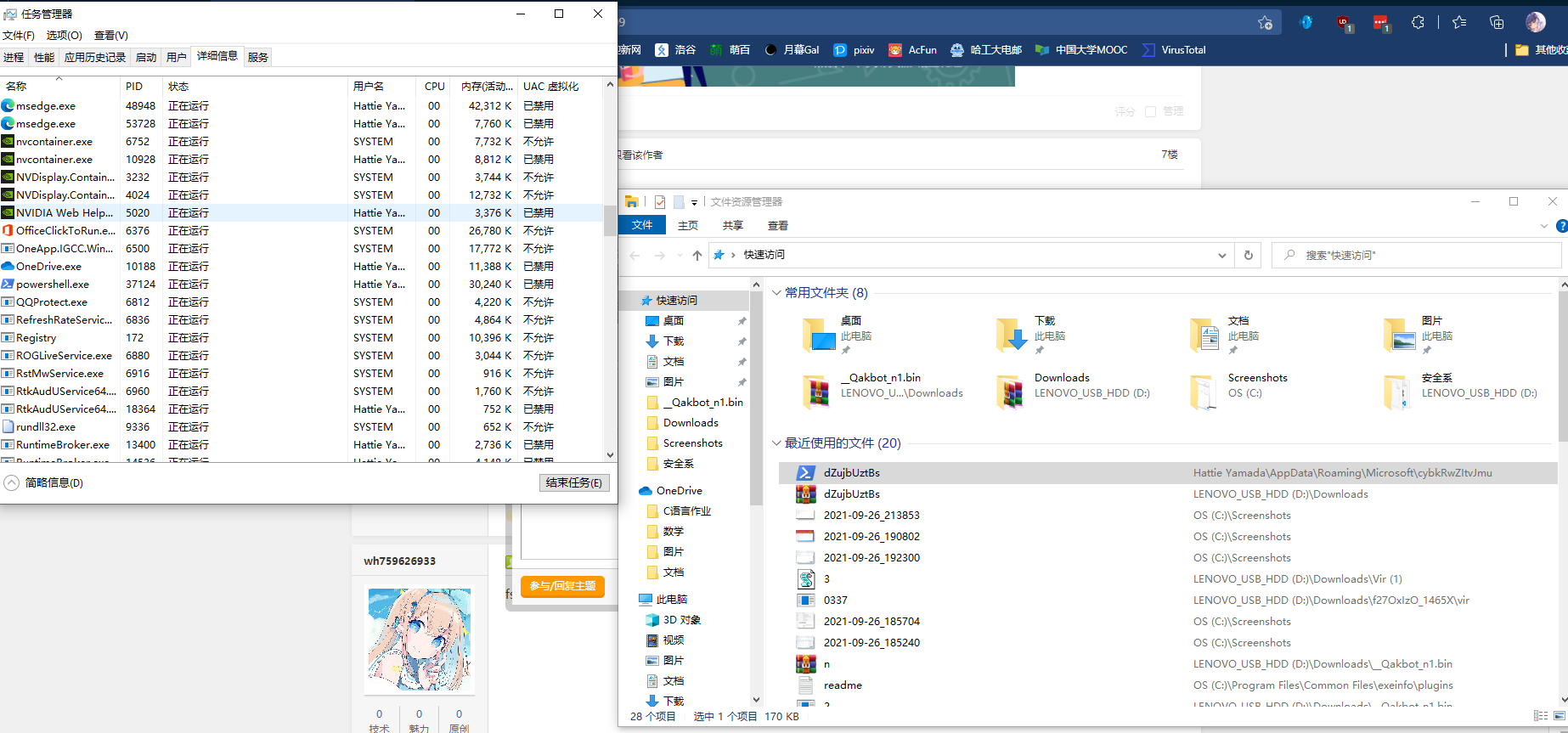
Task: Open the AcFun bookmark in Edge
Action: pyautogui.click(x=912, y=50)
